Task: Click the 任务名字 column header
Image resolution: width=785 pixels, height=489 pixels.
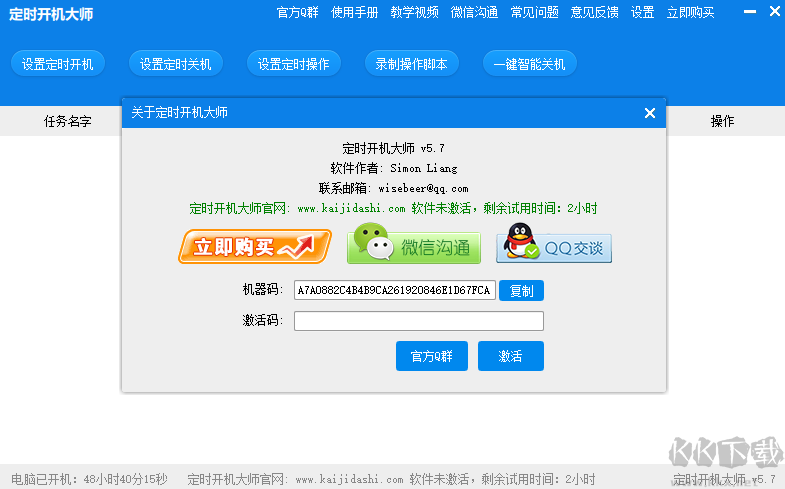Action: click(68, 121)
